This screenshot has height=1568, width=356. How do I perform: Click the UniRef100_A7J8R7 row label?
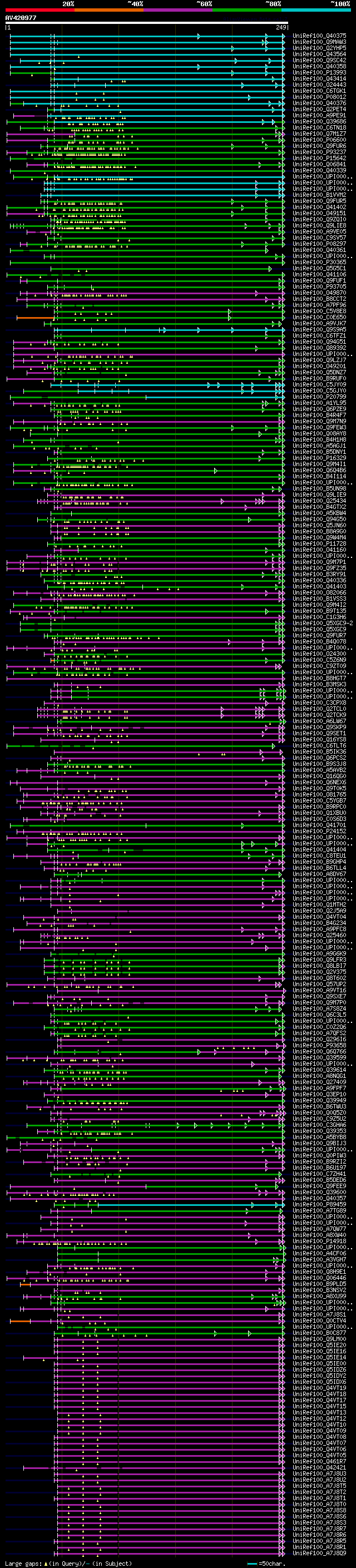[319, 1529]
